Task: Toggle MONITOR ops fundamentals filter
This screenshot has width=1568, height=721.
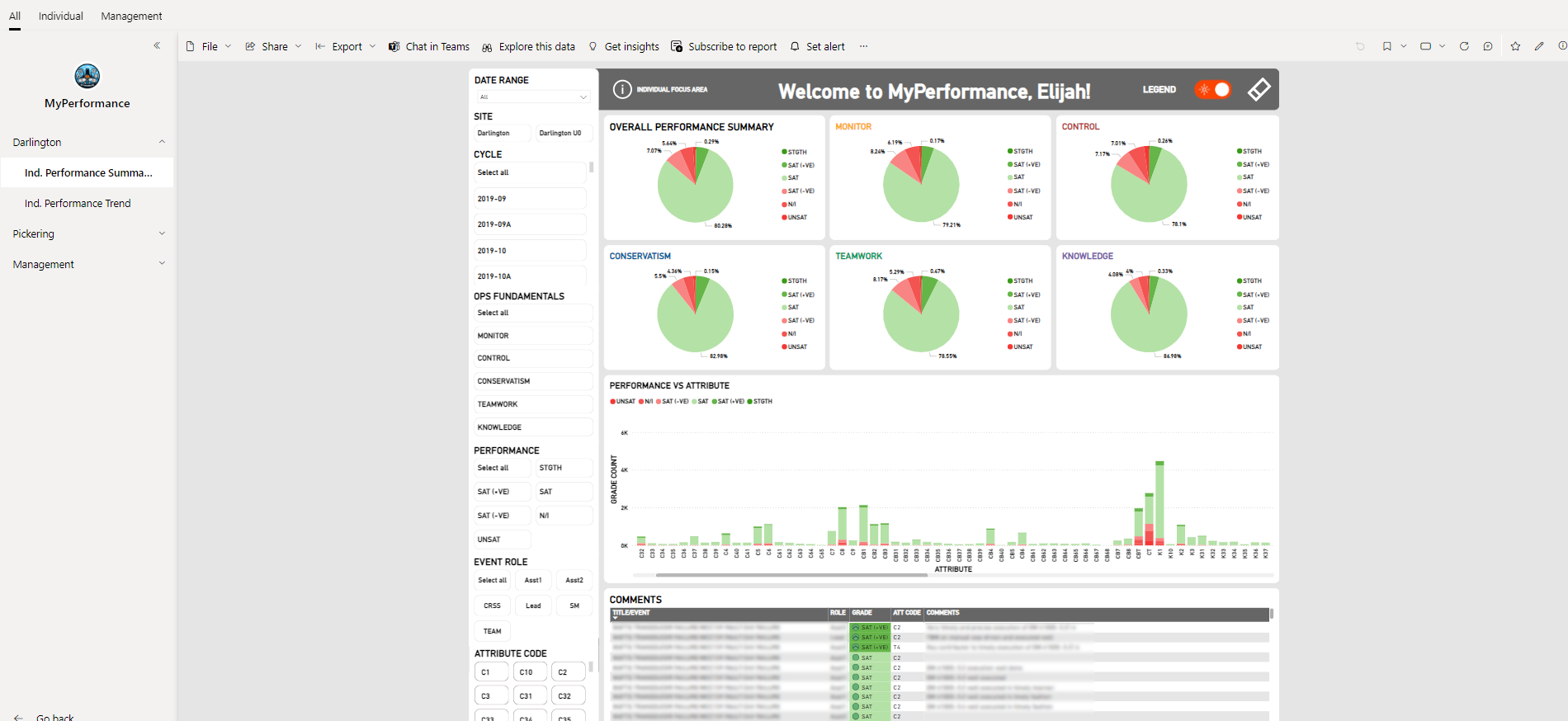Action: (533, 336)
